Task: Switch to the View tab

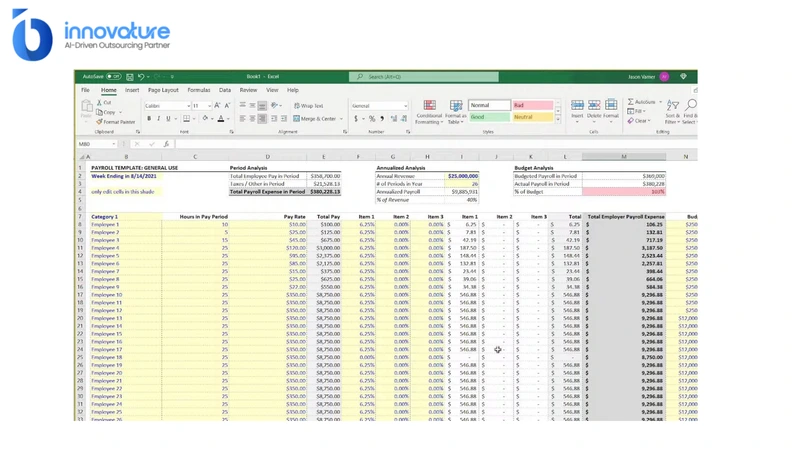Action: [x=272, y=90]
